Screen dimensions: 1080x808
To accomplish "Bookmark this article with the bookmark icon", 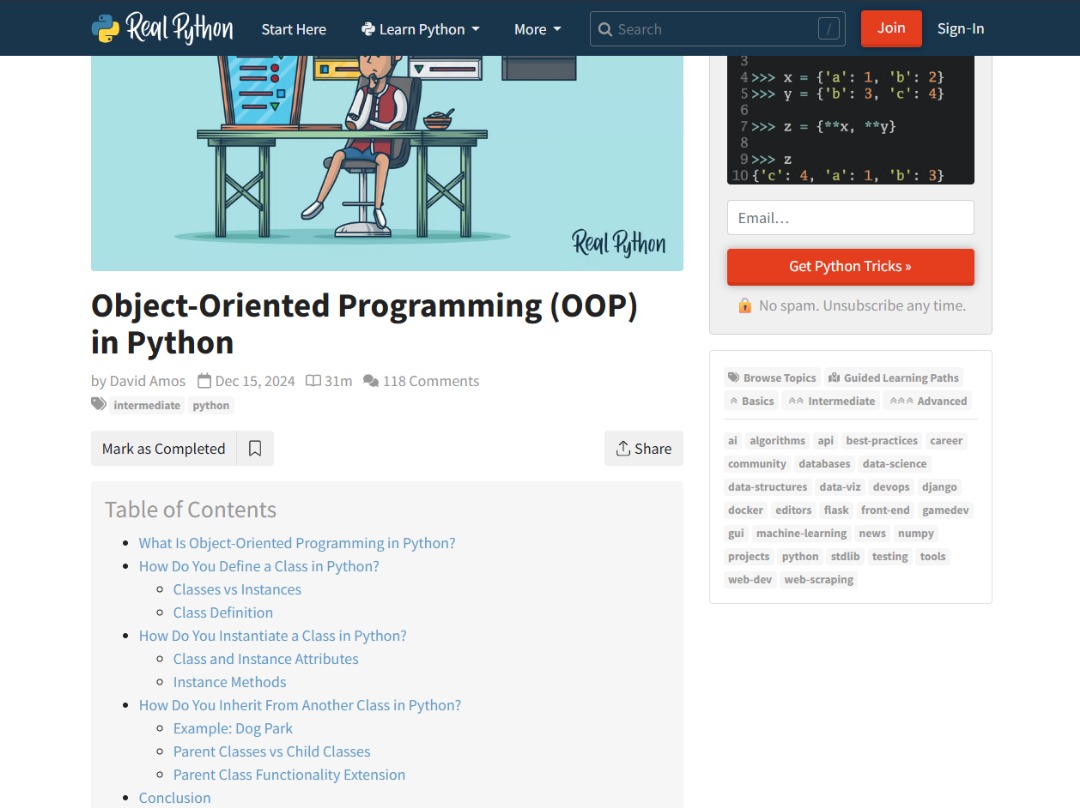I will pyautogui.click(x=254, y=448).
